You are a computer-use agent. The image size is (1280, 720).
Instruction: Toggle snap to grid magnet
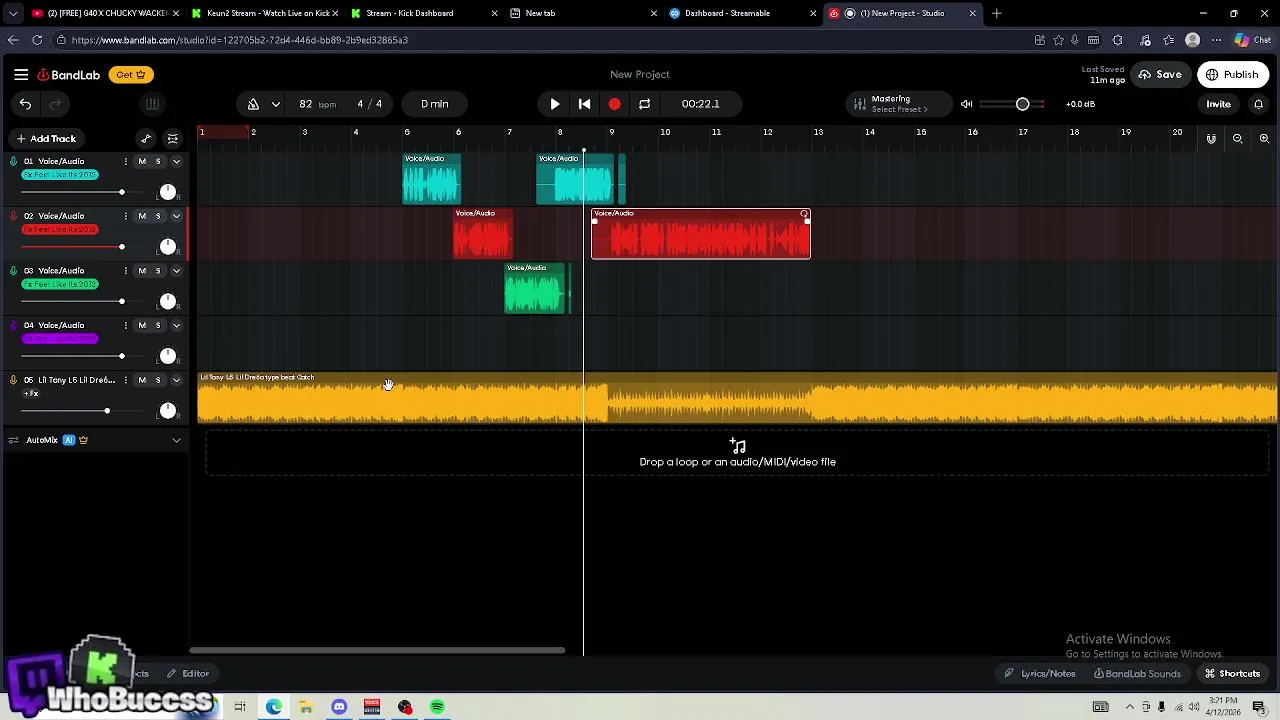1211,139
